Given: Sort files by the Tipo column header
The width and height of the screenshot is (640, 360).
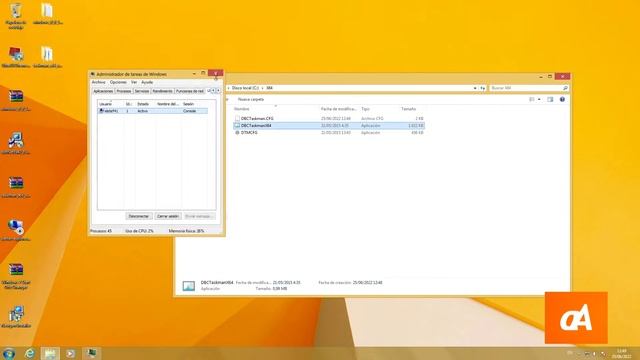Looking at the screenshot, I should tap(365, 109).
